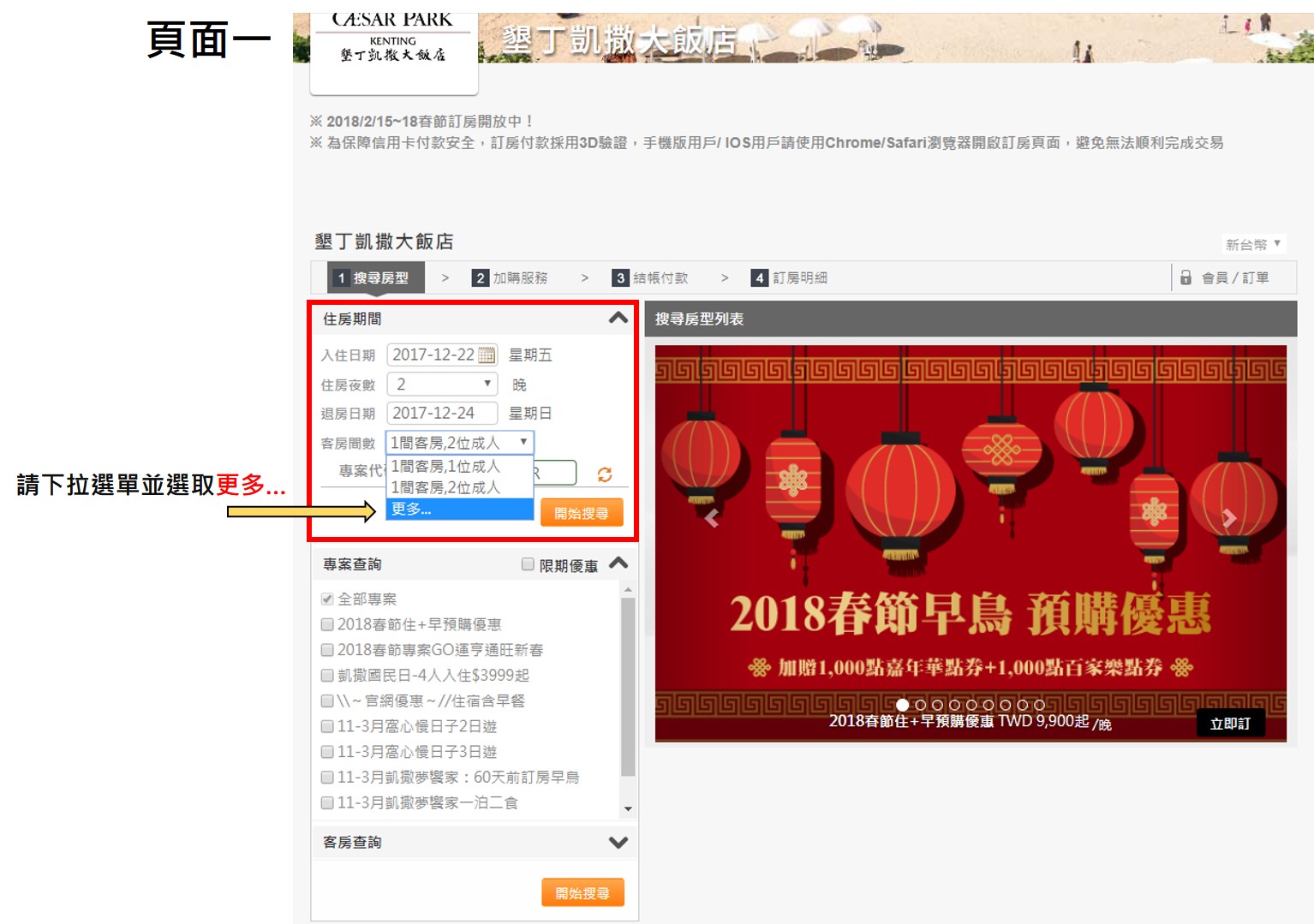Click the member lock icon

[1186, 277]
